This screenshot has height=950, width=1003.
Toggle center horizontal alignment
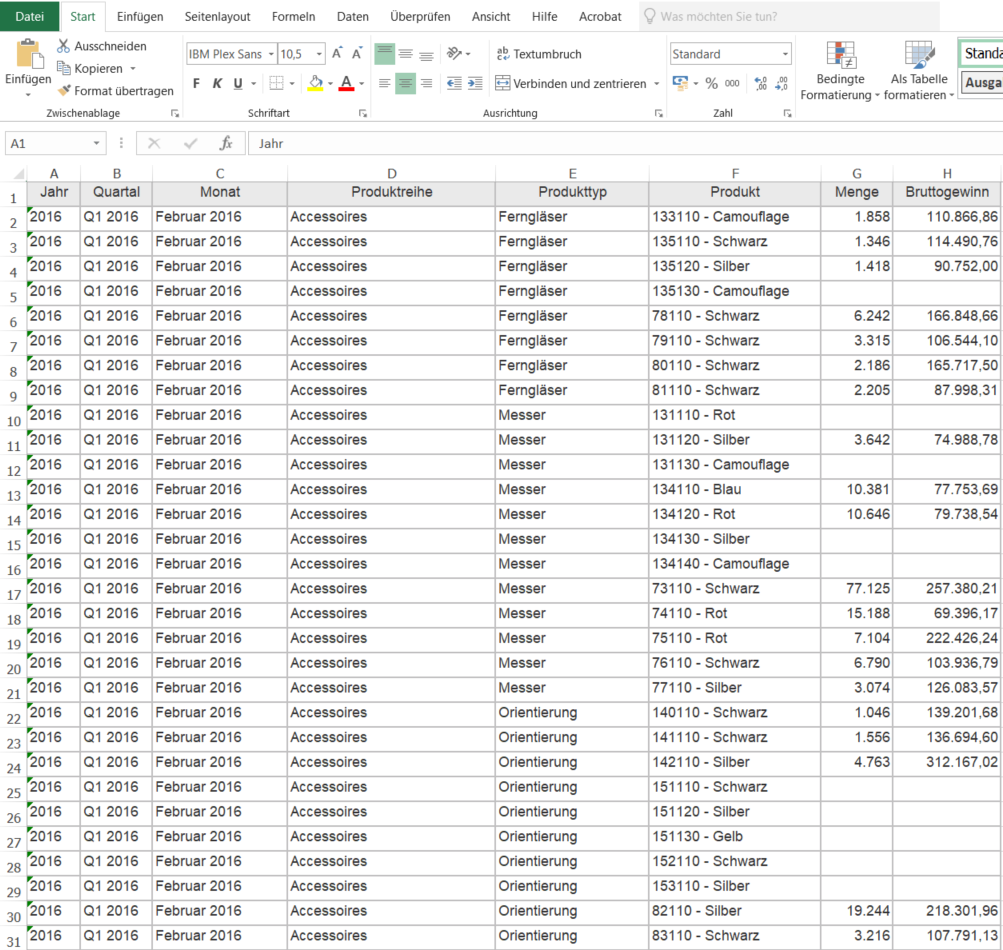click(x=405, y=84)
